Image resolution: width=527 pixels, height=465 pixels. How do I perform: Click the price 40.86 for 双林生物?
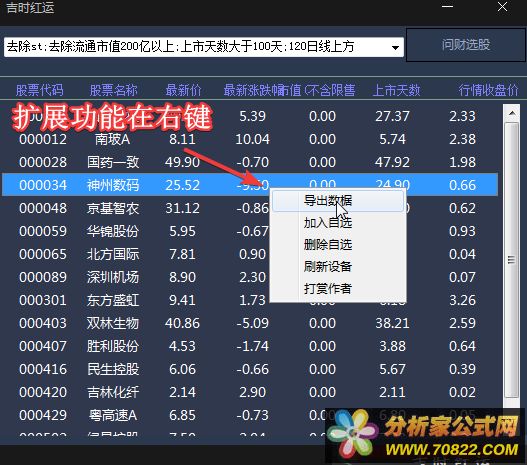pos(183,323)
